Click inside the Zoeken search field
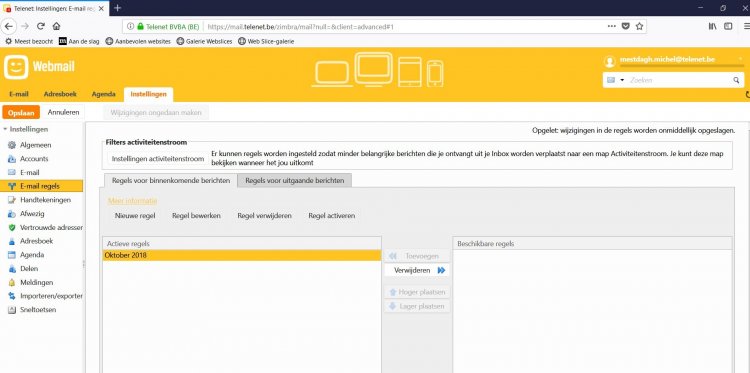 [x=679, y=80]
